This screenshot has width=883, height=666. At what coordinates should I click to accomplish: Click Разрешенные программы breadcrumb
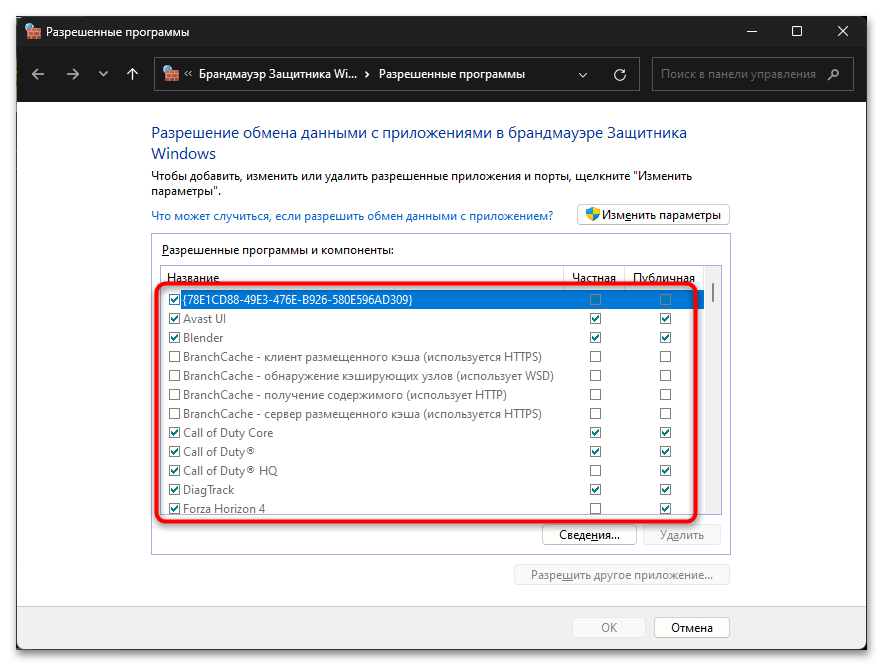(452, 74)
